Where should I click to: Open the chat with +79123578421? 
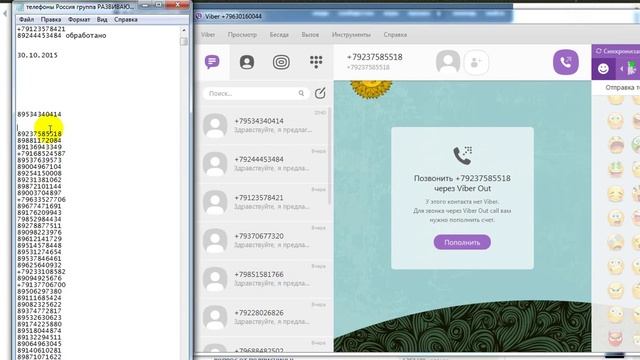[x=264, y=202]
